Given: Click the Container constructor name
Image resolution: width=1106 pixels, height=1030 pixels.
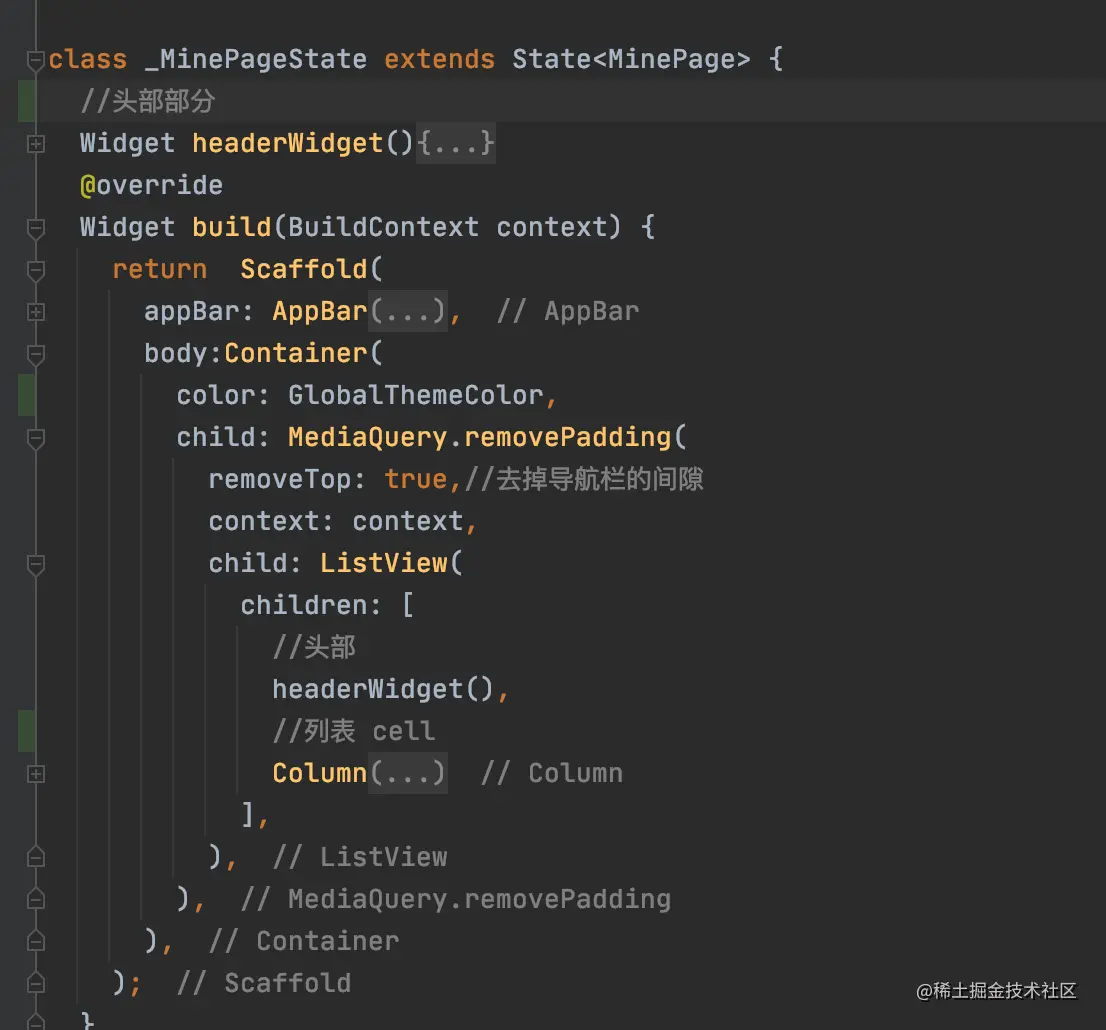Looking at the screenshot, I should pyautogui.click(x=296, y=353).
